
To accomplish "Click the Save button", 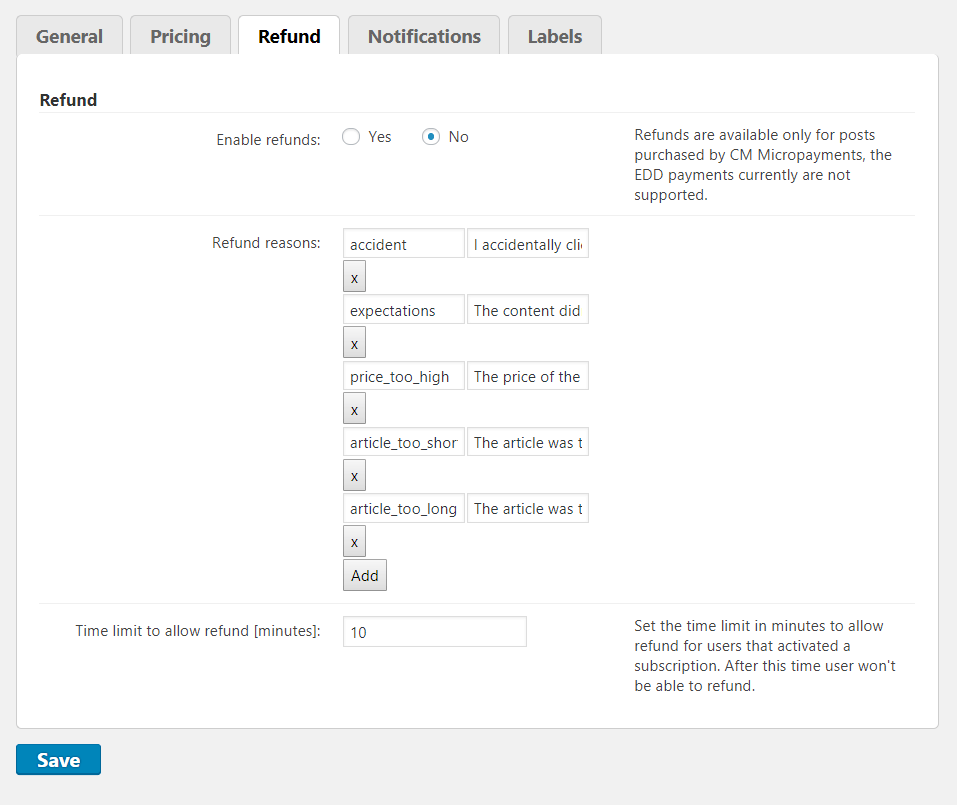I will (57, 759).
